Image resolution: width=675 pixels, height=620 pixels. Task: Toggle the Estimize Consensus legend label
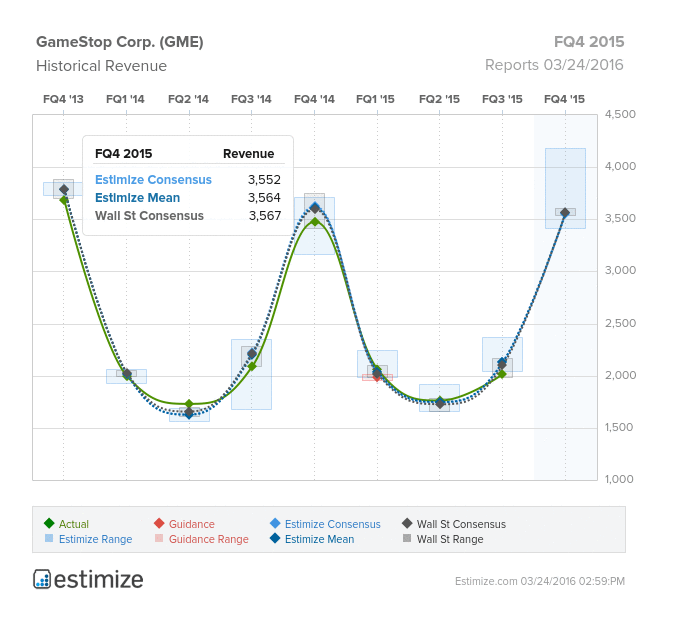coord(333,524)
